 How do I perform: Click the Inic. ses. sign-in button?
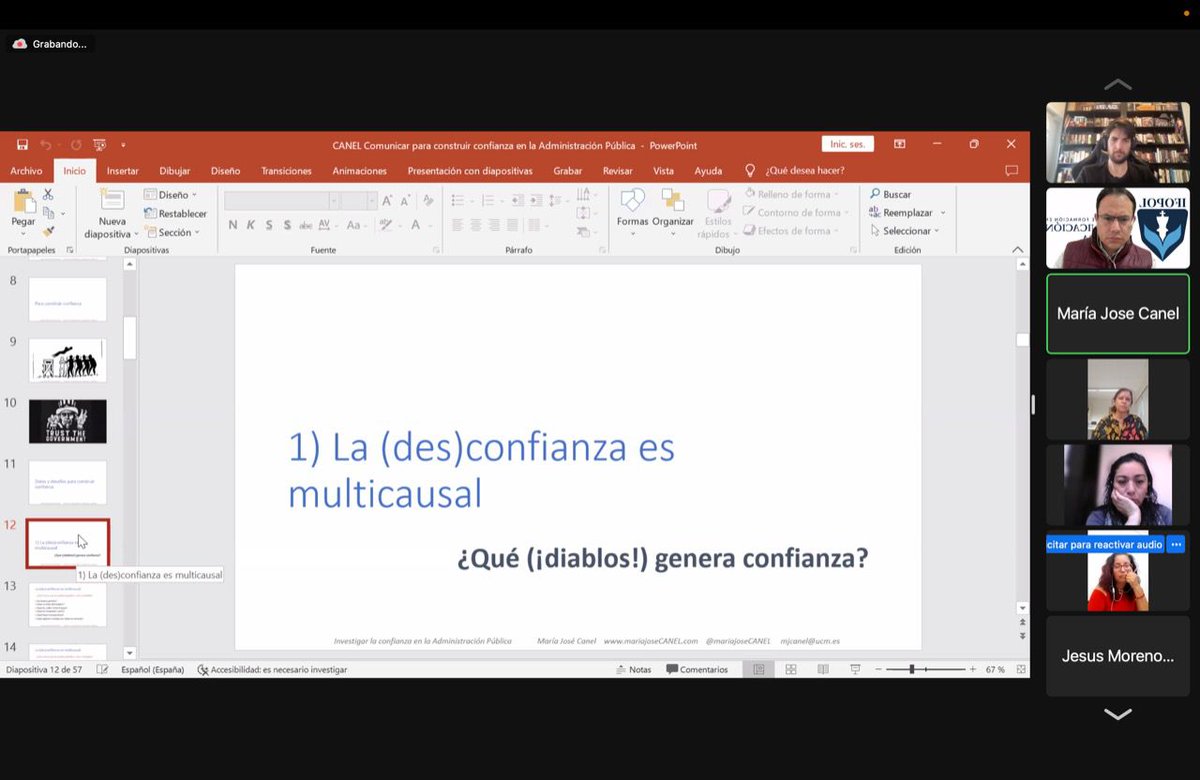pos(848,145)
